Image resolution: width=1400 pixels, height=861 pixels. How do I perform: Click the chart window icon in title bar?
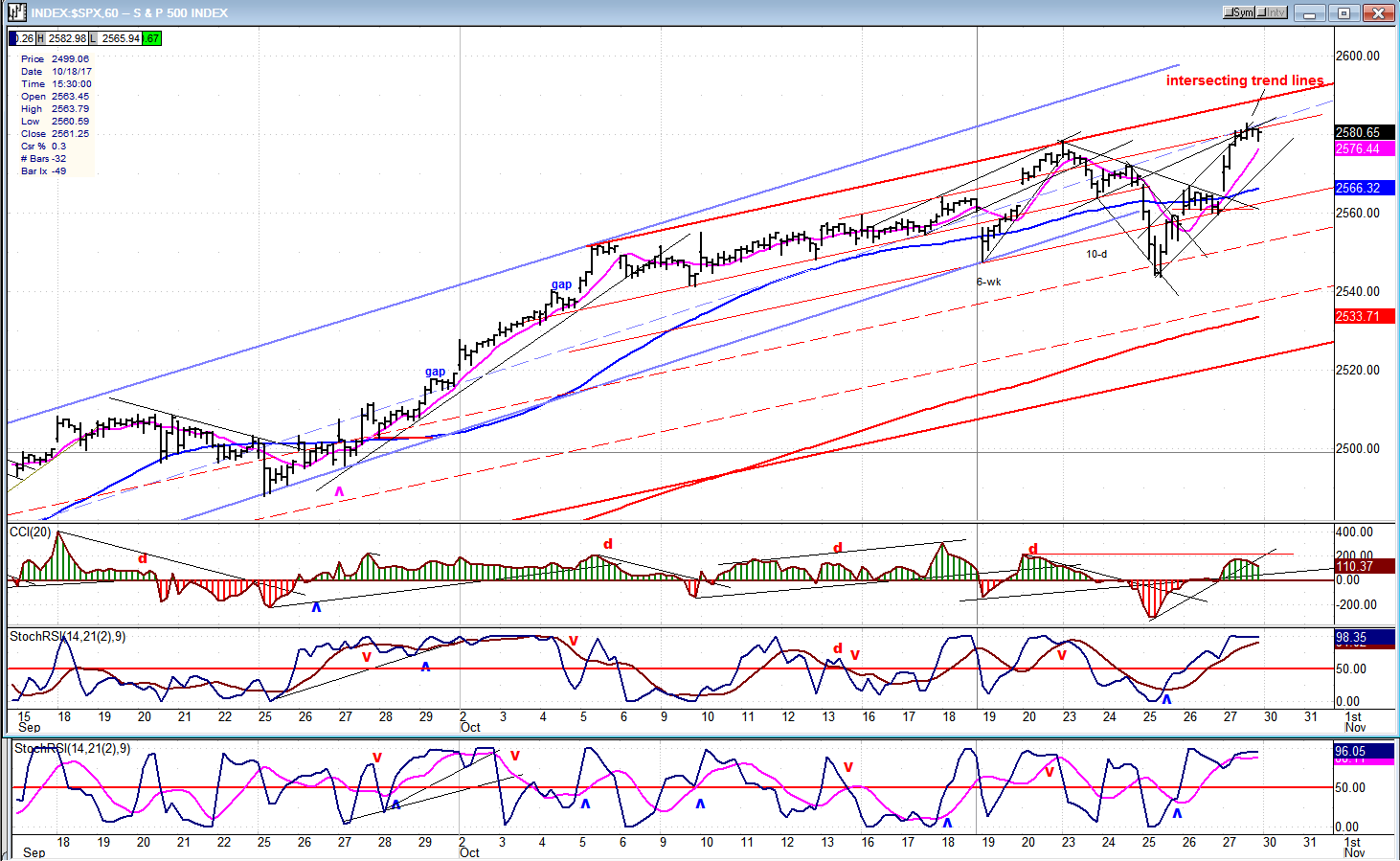[x=15, y=12]
